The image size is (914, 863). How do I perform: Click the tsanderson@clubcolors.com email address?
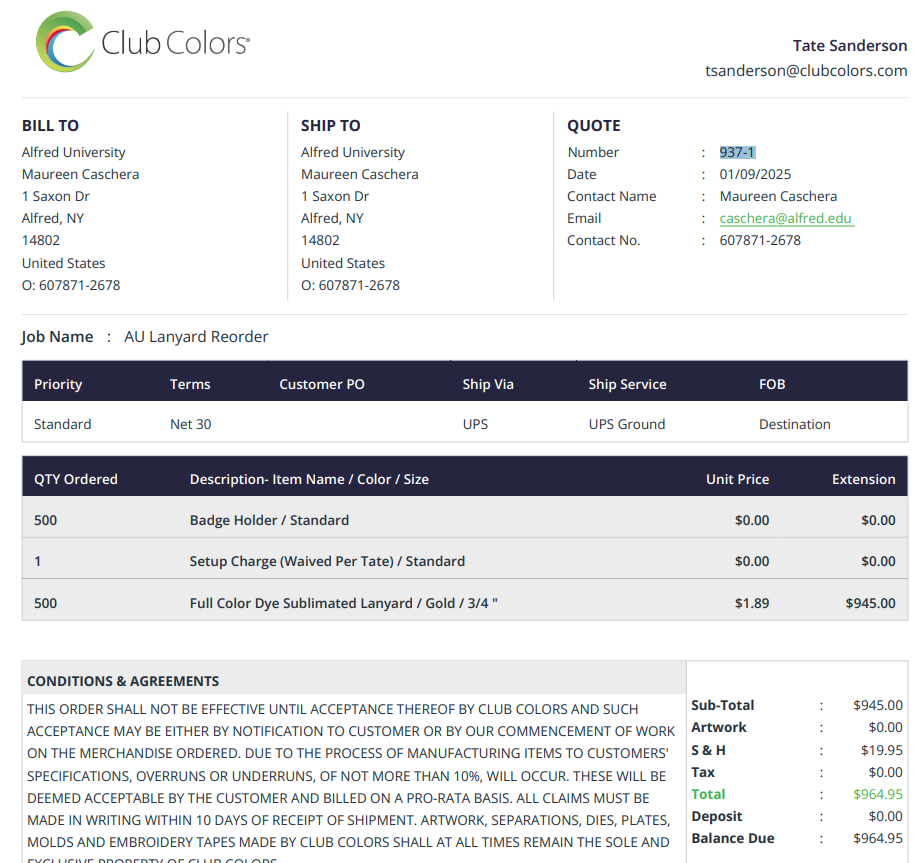pos(806,71)
